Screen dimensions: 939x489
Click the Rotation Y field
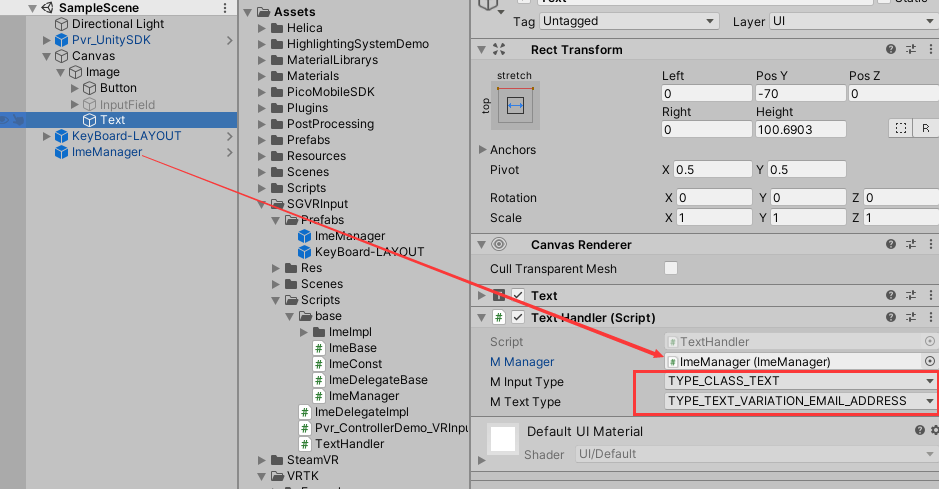(x=808, y=198)
